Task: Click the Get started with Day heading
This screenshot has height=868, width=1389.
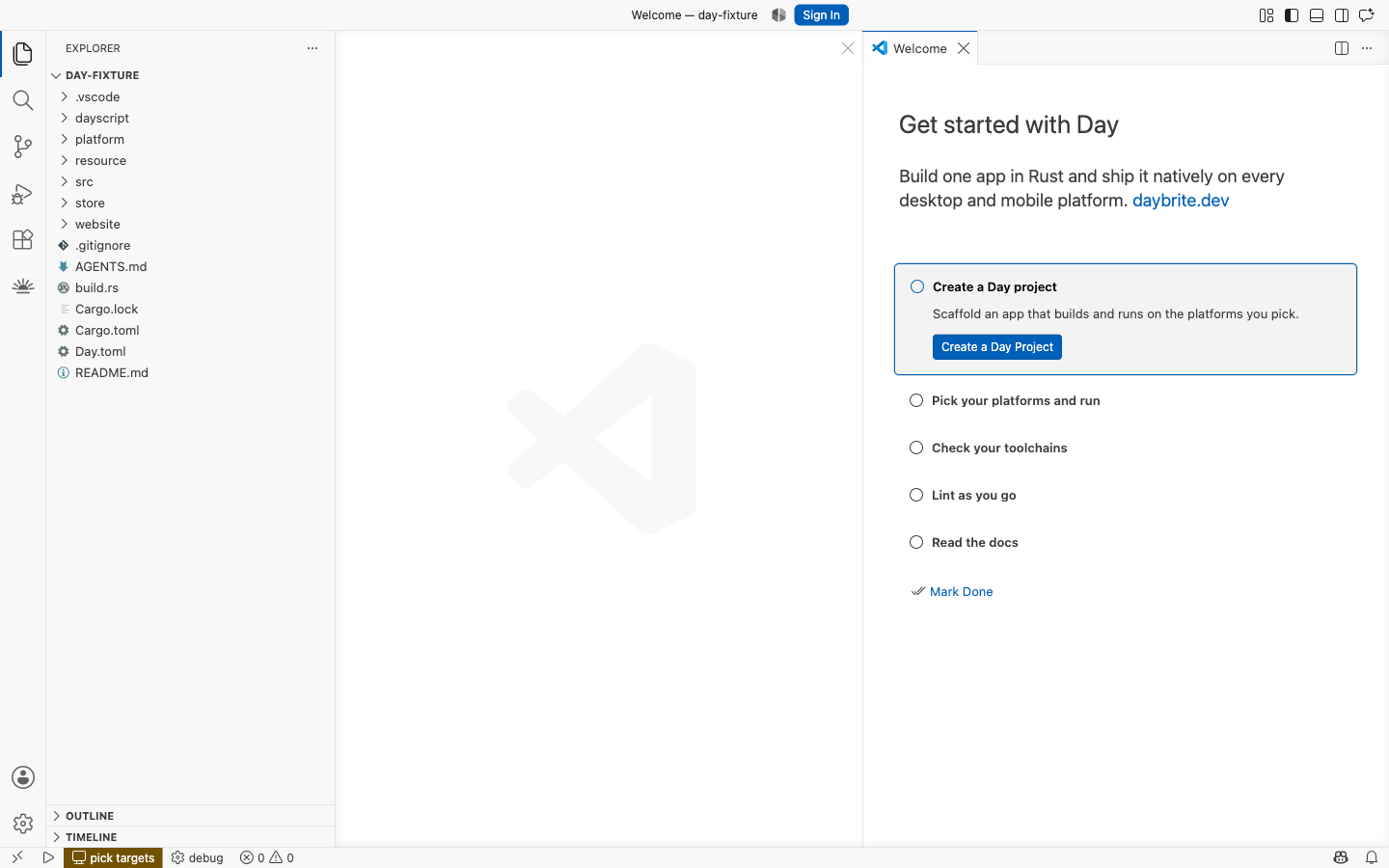Action: pos(1009,125)
